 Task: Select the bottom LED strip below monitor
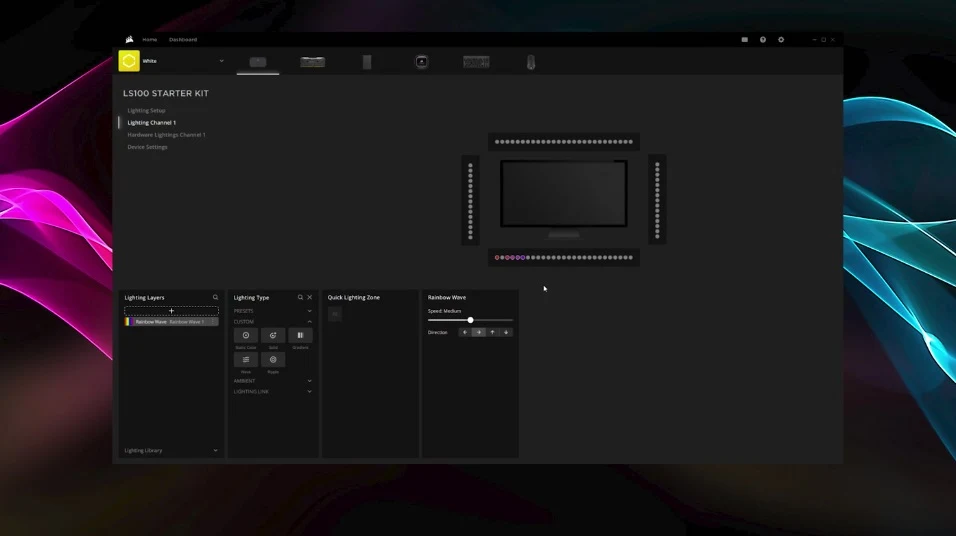pyautogui.click(x=564, y=257)
